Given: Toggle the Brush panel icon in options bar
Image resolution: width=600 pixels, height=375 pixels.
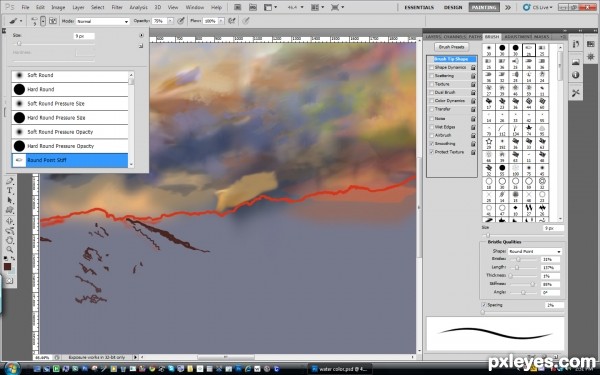Looking at the screenshot, I should (53, 21).
